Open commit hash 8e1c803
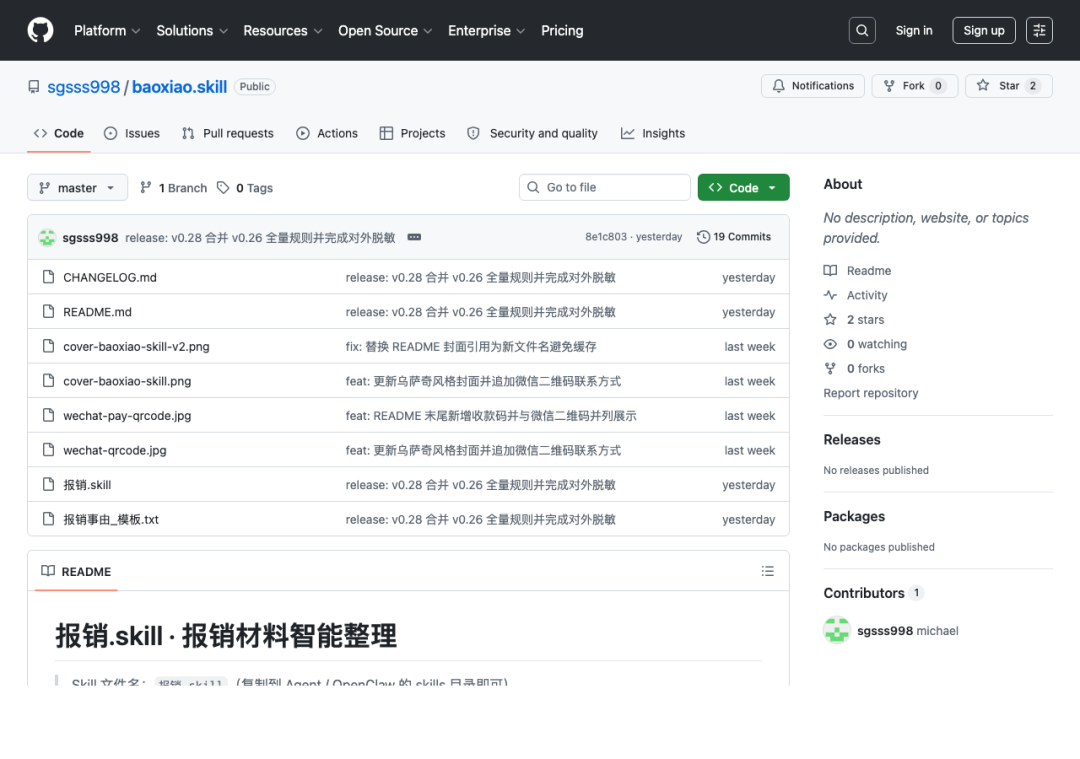The width and height of the screenshot is (1080, 759). point(606,237)
